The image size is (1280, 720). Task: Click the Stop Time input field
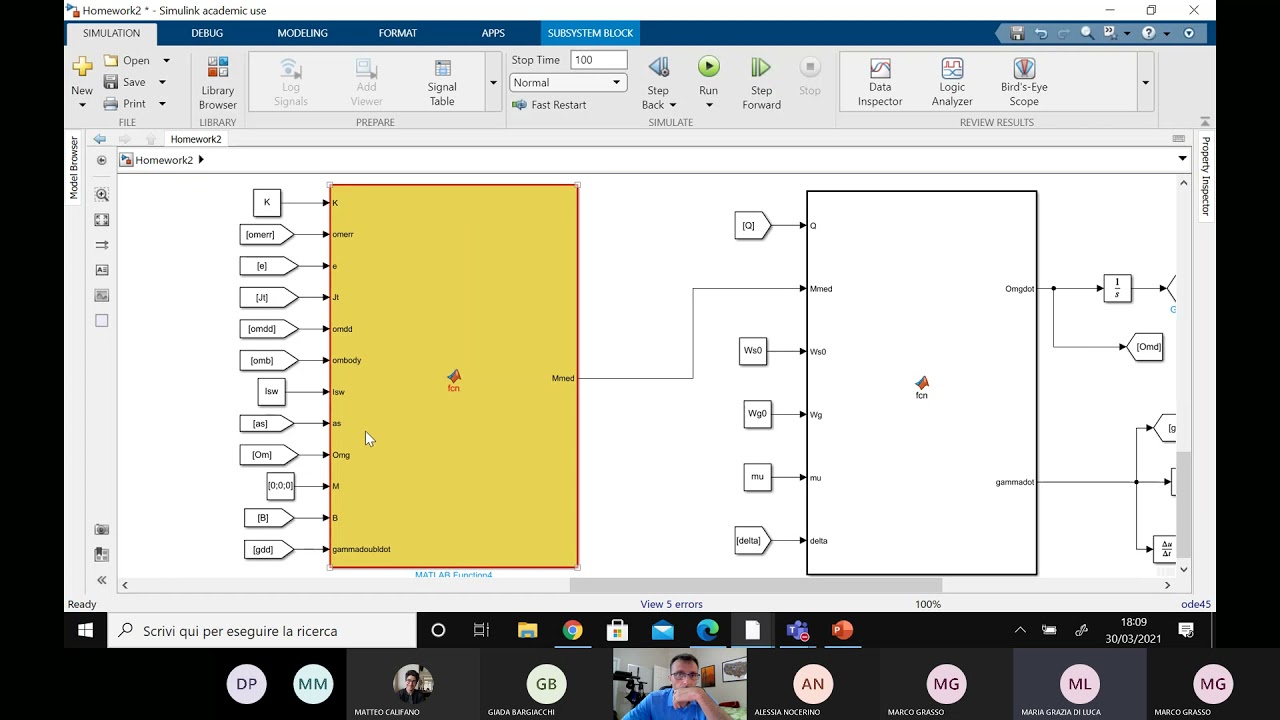click(x=599, y=60)
